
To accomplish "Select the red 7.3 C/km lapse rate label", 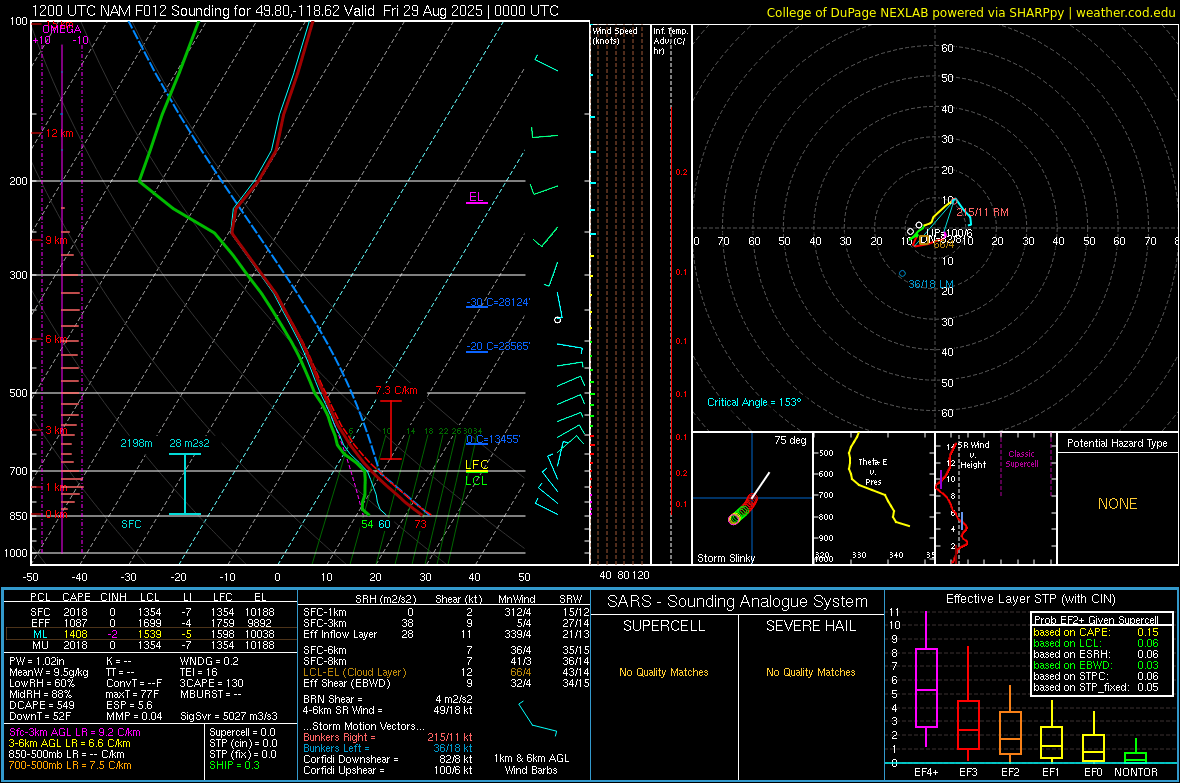I will pyautogui.click(x=396, y=390).
